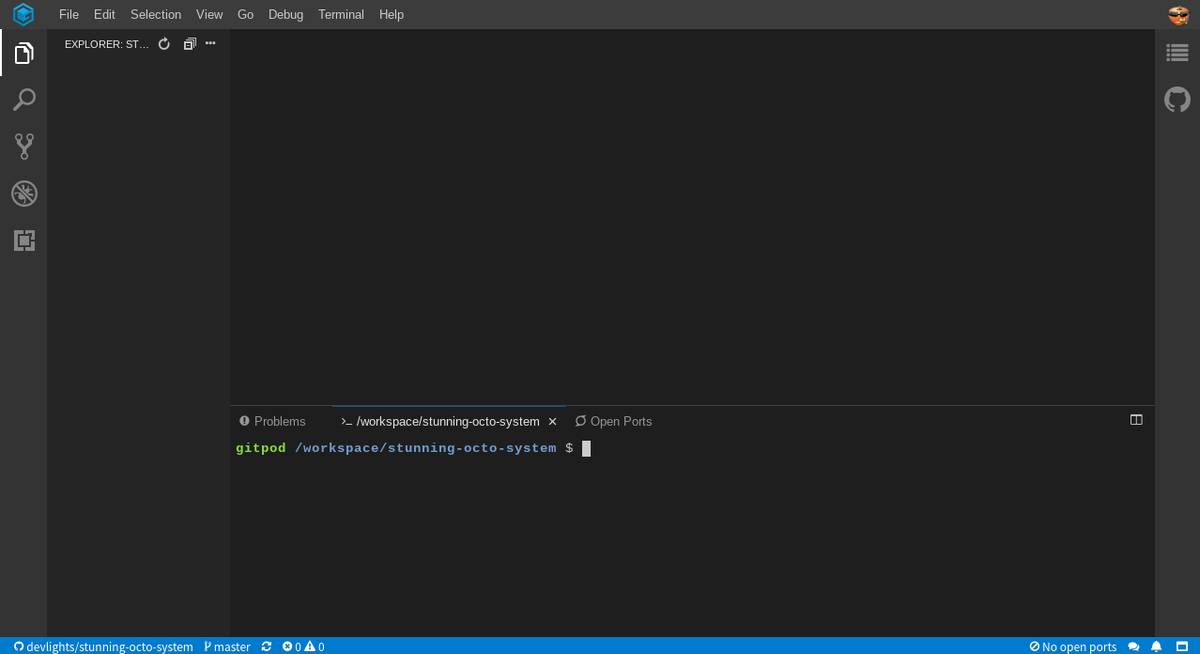Toggle bottom panel icon in status bar
Screen dimensions: 1200x654
(x=1181, y=646)
